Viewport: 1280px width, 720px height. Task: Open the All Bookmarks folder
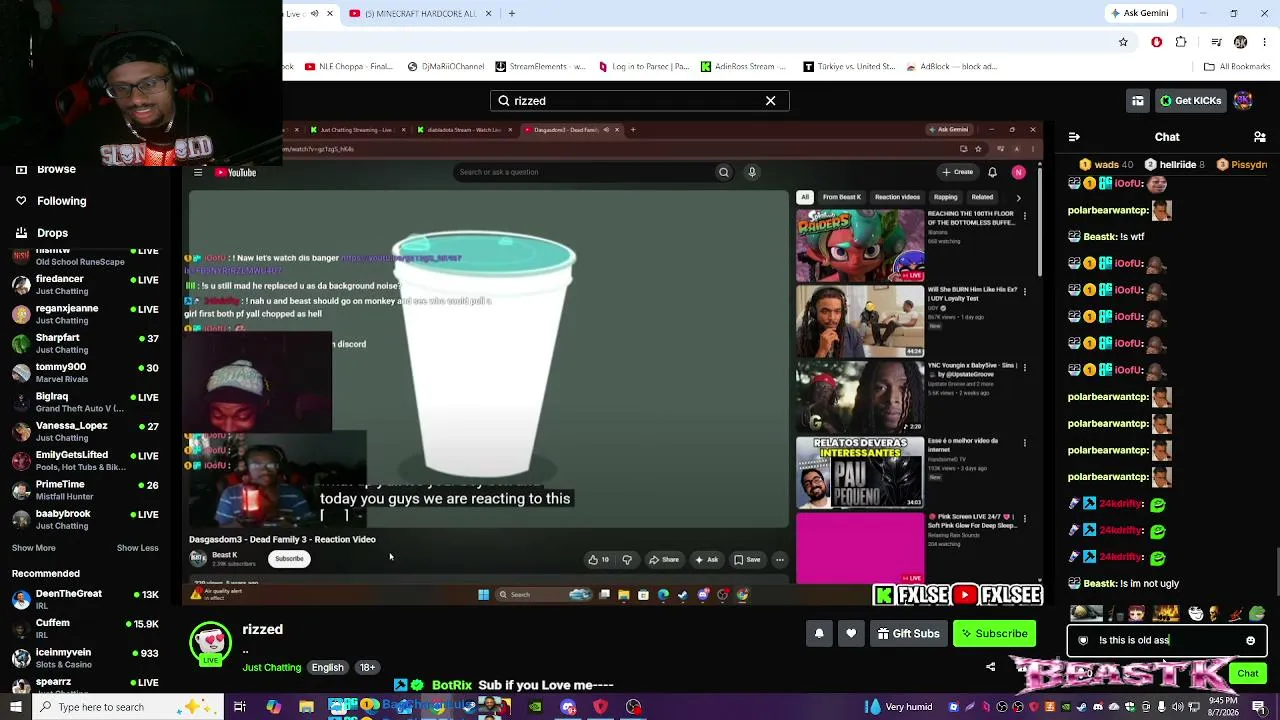pos(1236,67)
